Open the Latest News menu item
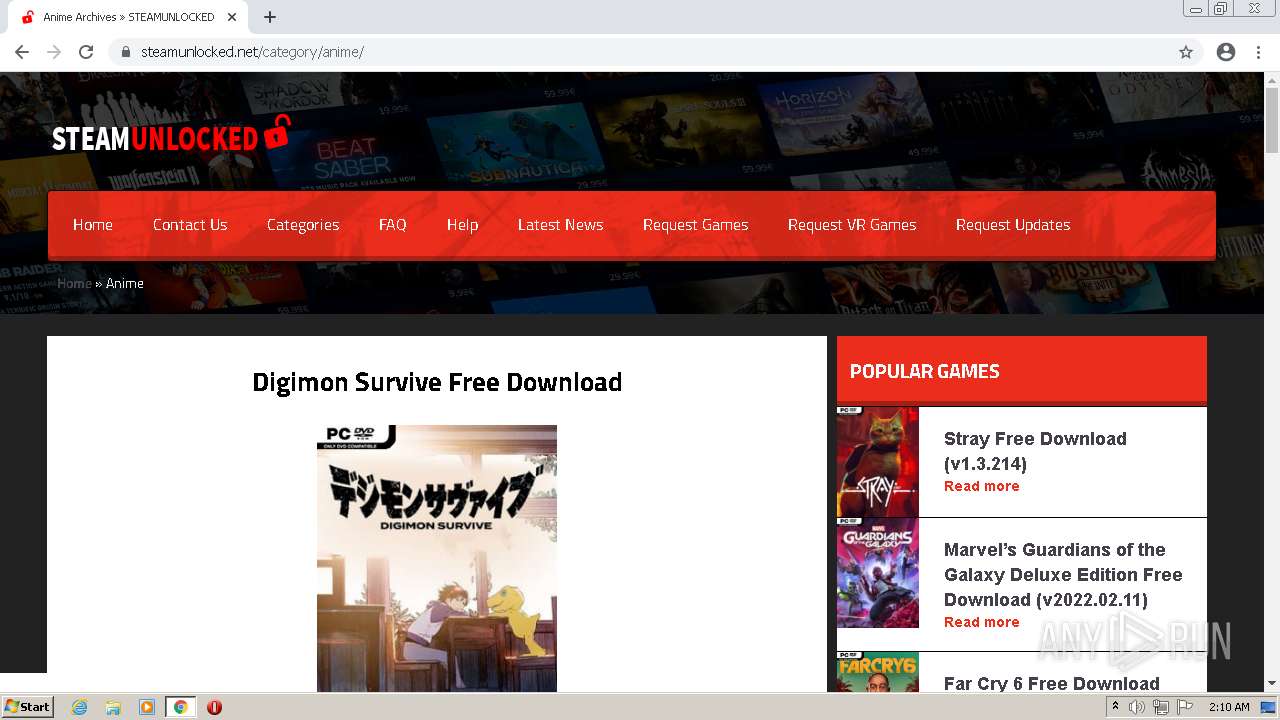Screen dimensions: 1280x720 pyautogui.click(x=560, y=225)
